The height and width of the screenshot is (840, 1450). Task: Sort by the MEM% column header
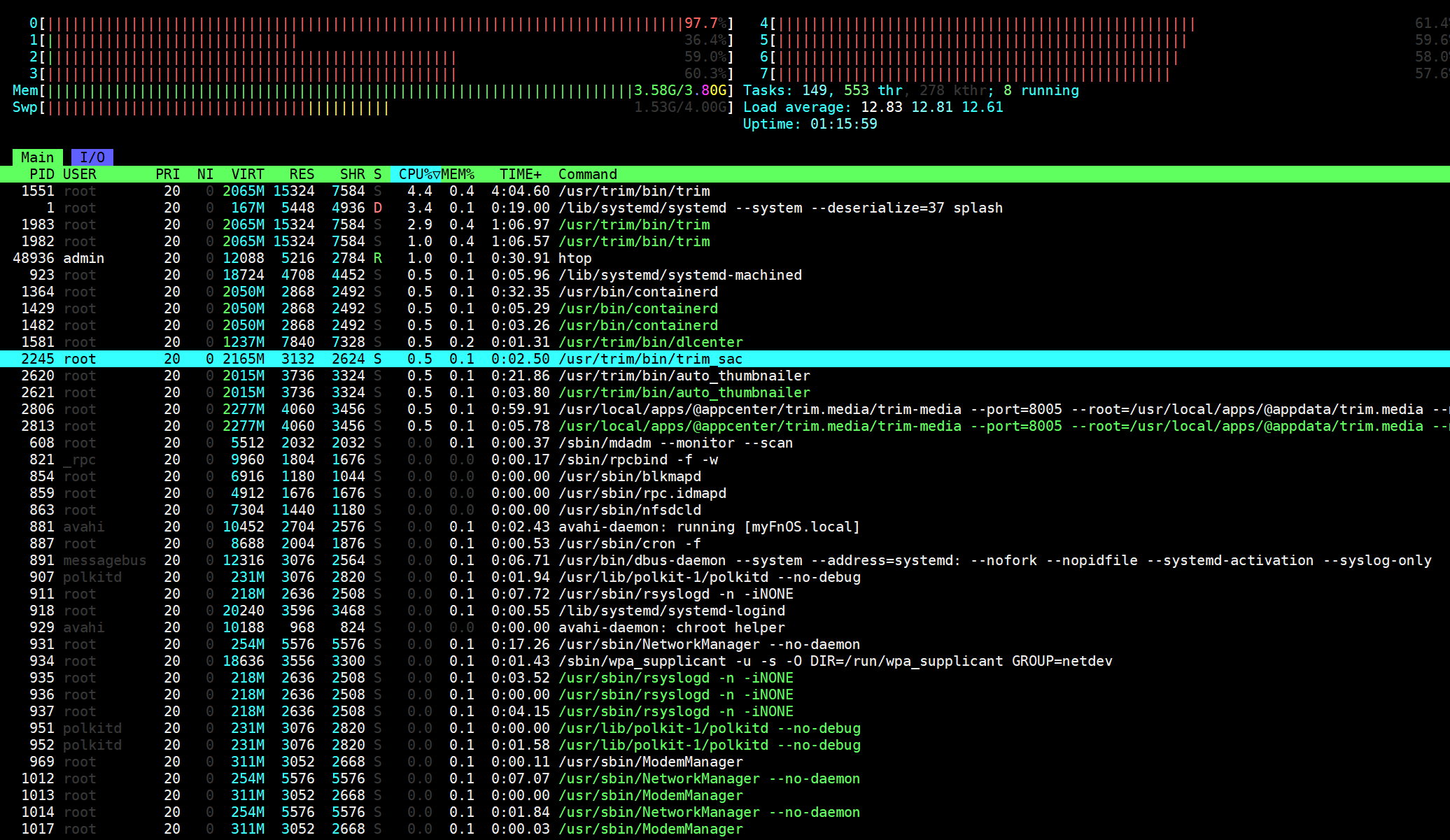[x=458, y=174]
